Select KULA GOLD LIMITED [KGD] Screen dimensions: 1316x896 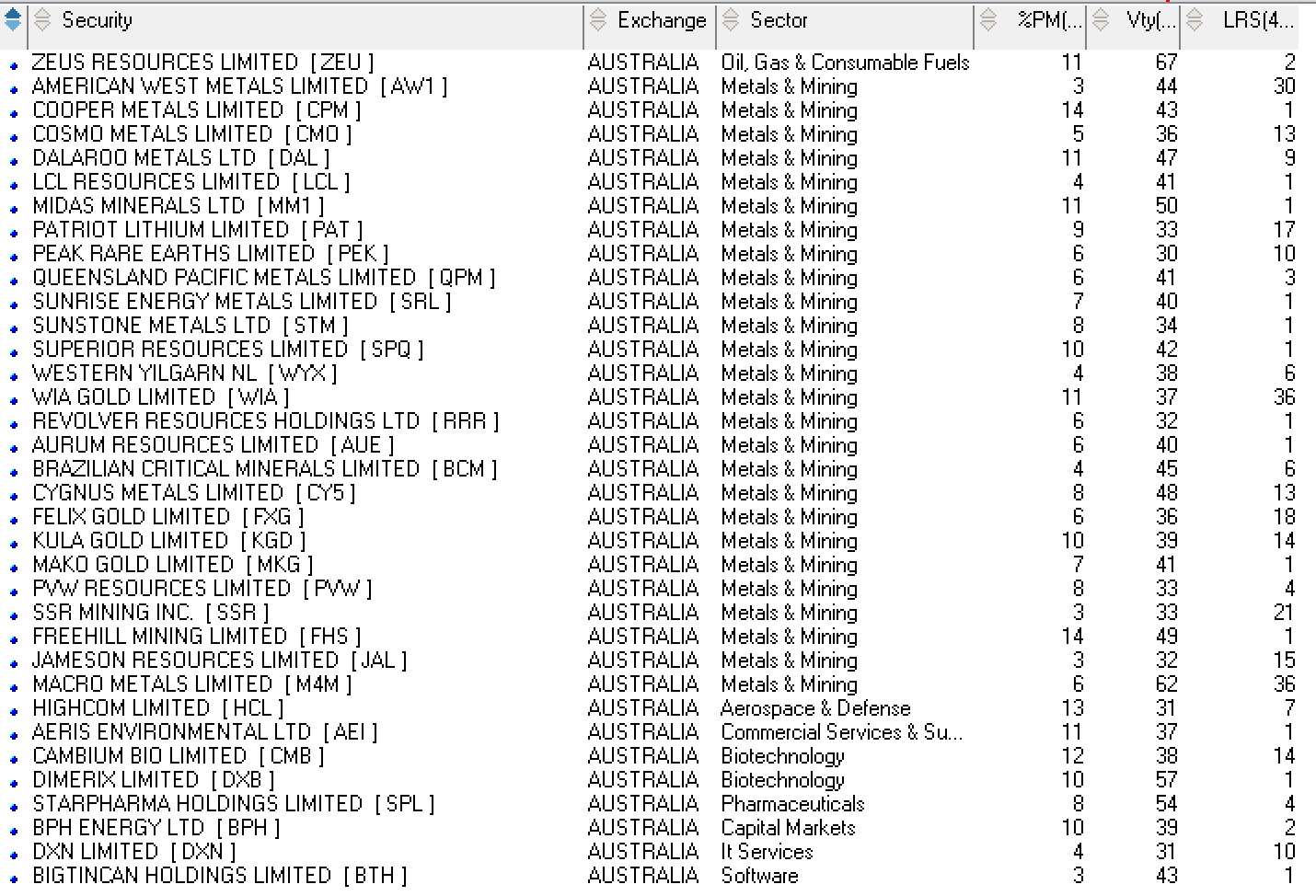tap(169, 541)
